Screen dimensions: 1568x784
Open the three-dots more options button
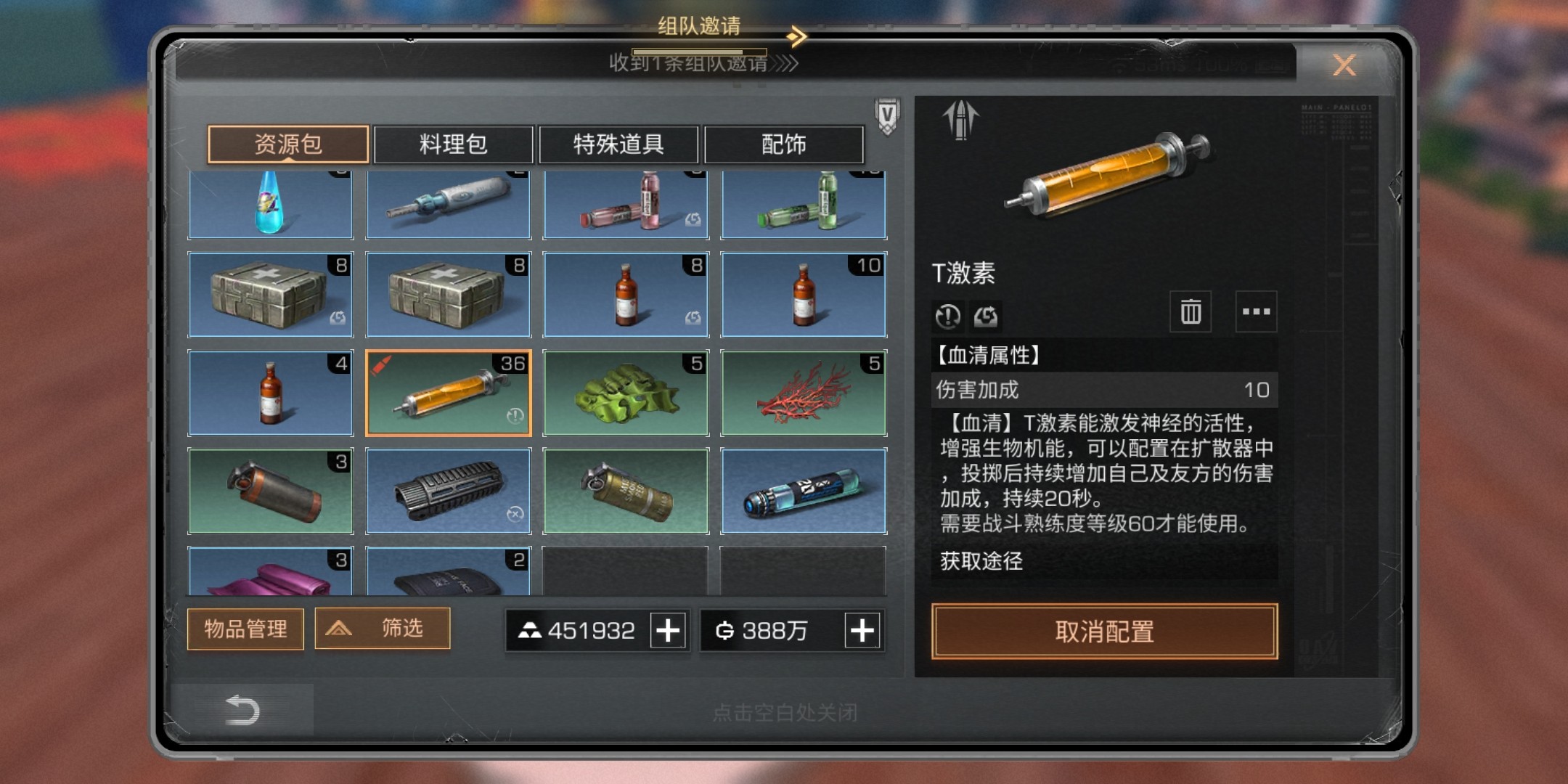1256,312
